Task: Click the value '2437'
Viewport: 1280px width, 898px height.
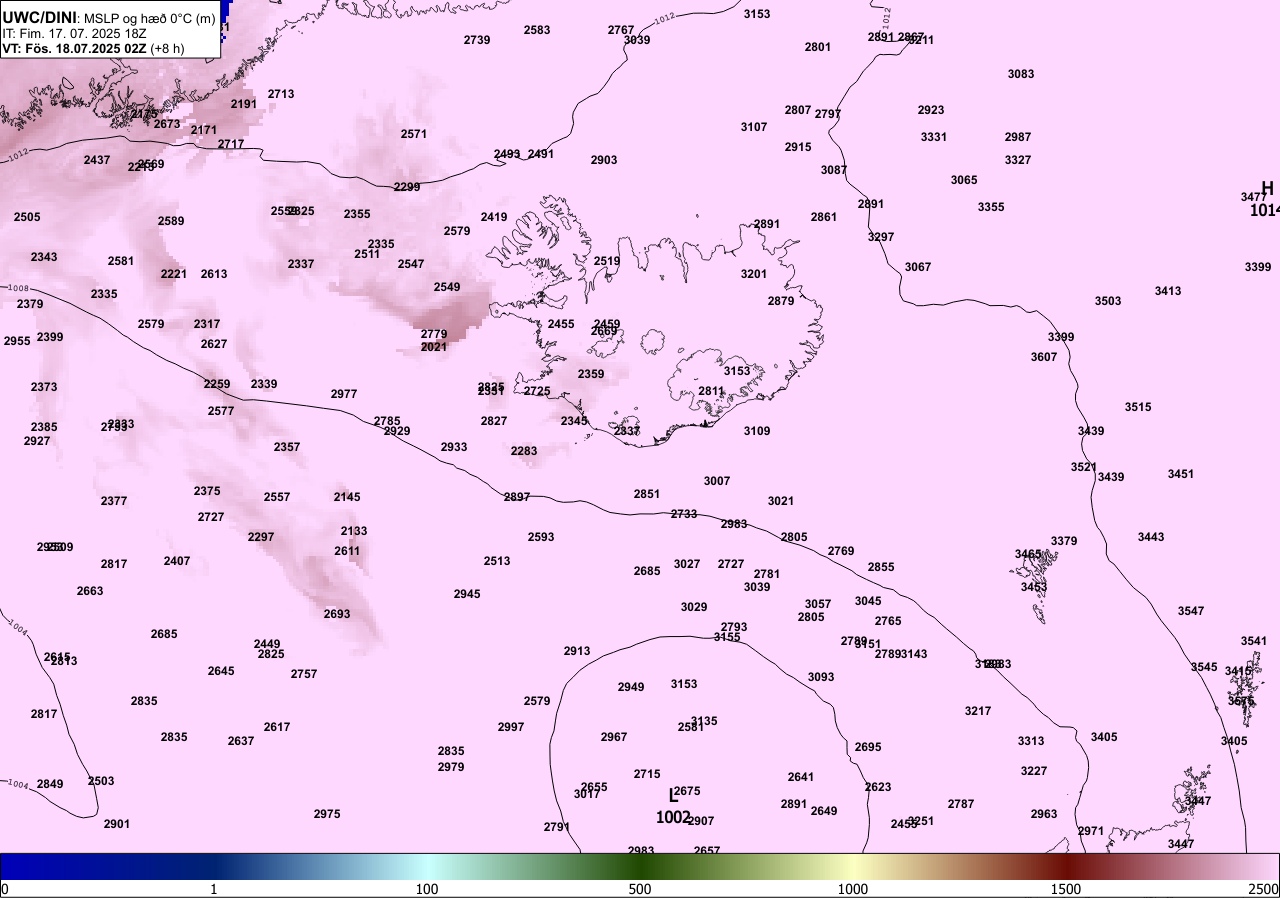Action: coord(97,160)
